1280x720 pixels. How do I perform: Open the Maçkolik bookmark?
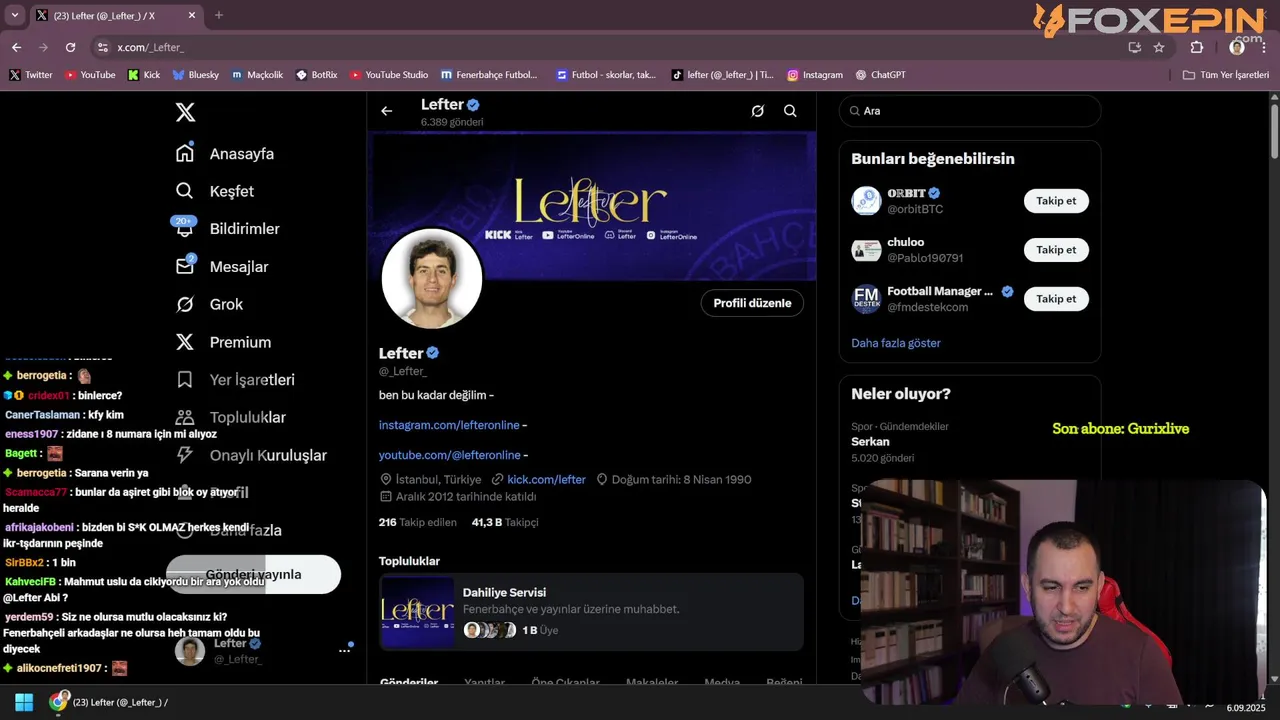pos(257,75)
